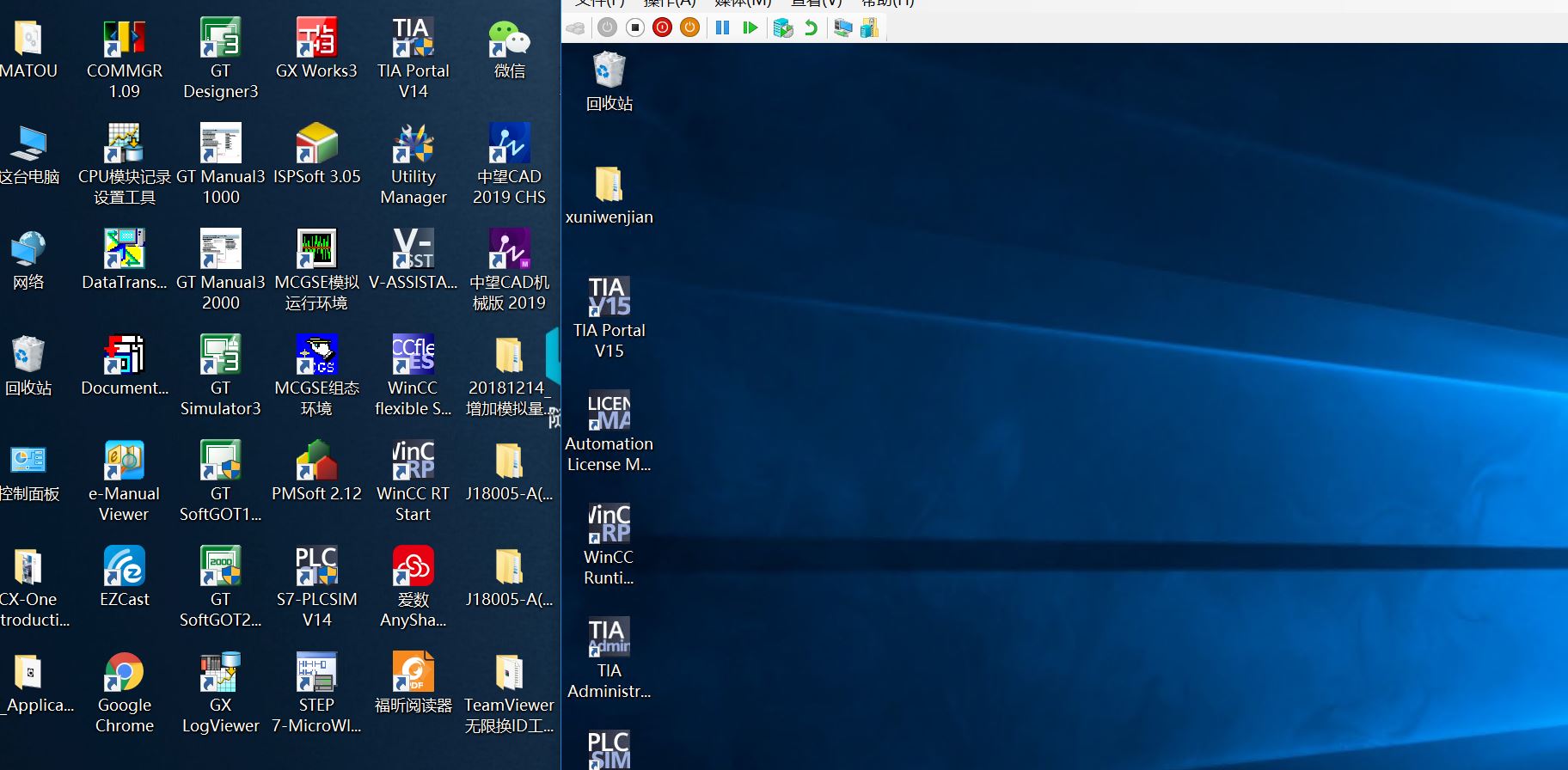Select the TIA Portal V14 shortcut

(x=413, y=39)
